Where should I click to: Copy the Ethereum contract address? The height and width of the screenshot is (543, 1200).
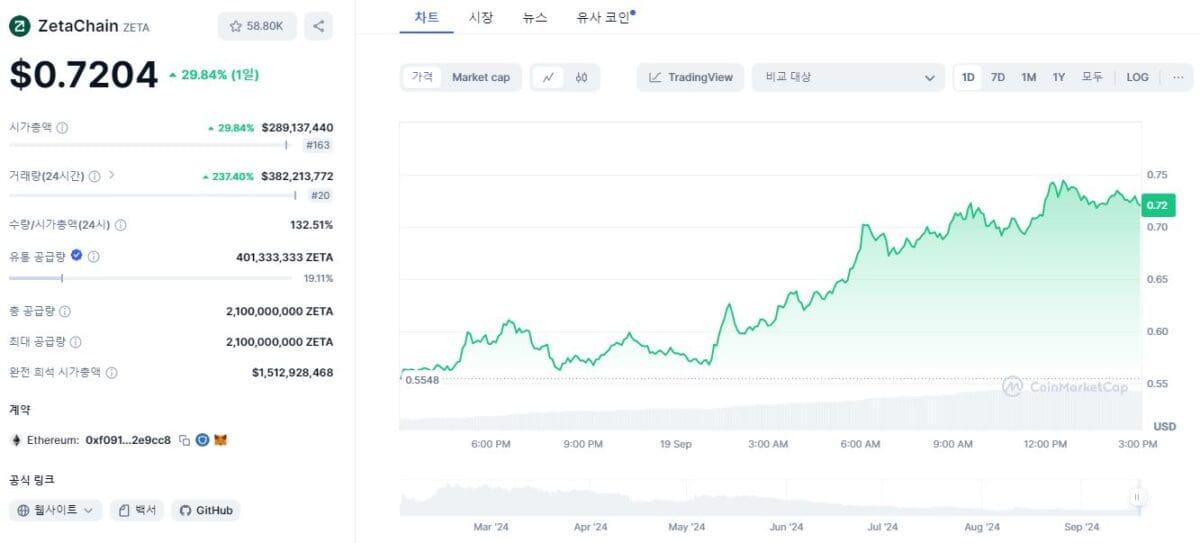(184, 440)
